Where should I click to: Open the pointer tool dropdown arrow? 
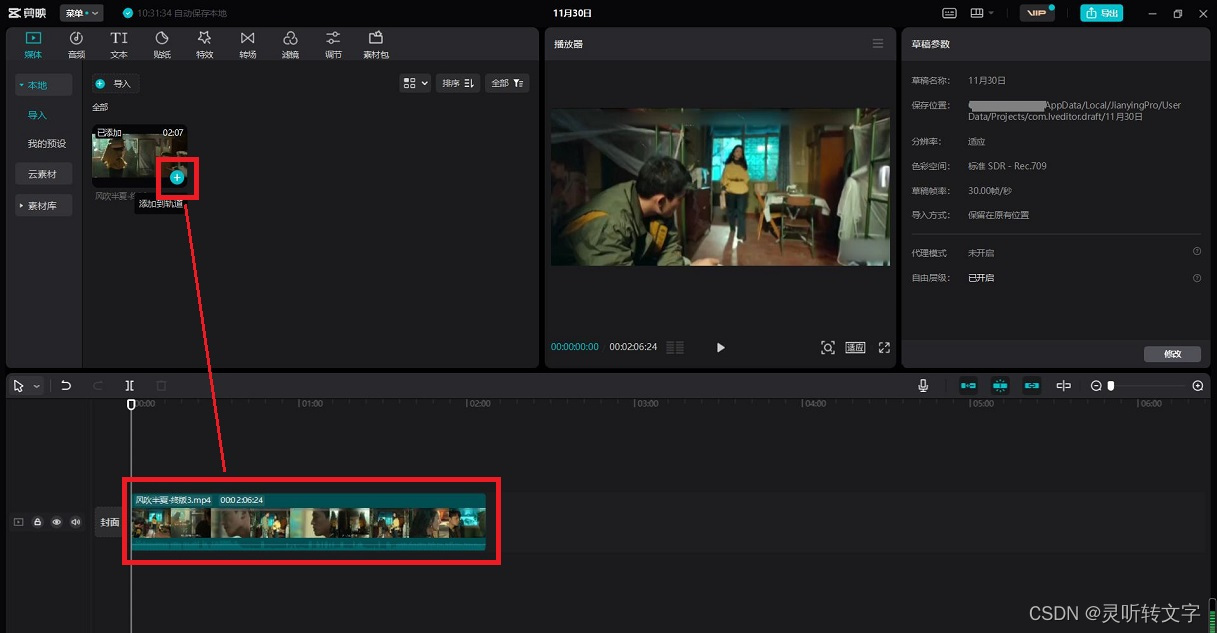37,386
